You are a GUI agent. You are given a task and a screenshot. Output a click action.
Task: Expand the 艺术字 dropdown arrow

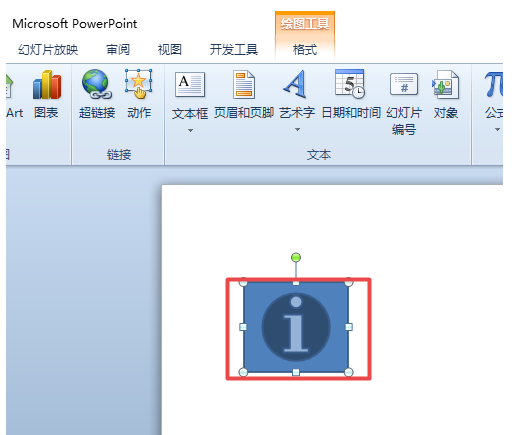coord(297,129)
